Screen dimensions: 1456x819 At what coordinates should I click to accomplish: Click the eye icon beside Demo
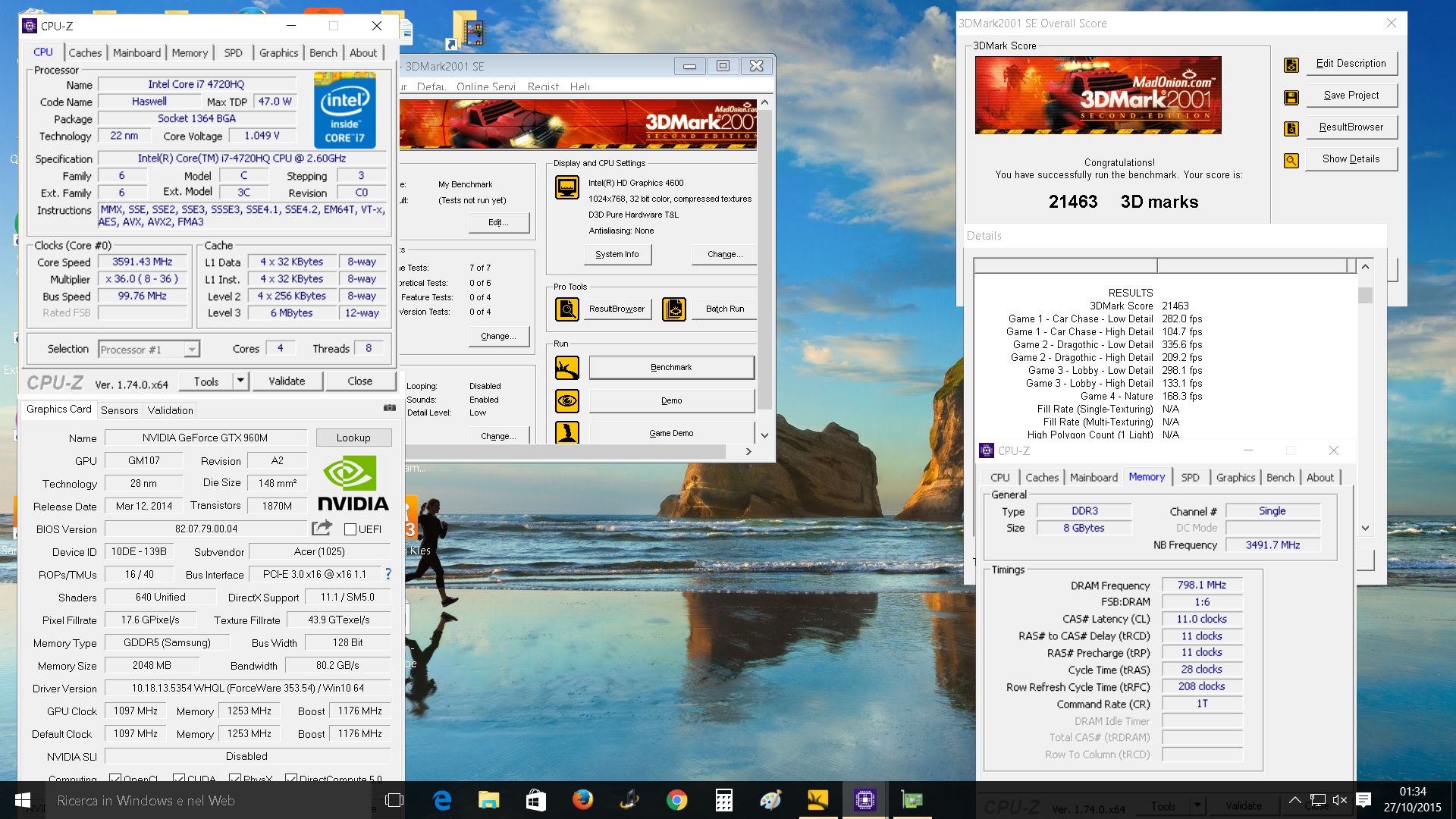tap(567, 400)
